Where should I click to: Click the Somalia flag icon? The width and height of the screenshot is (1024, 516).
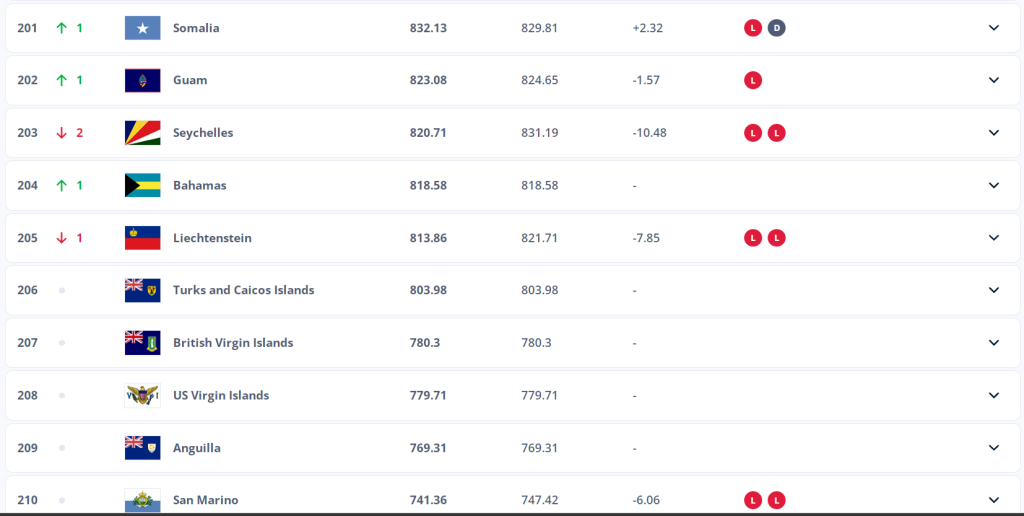(142, 28)
